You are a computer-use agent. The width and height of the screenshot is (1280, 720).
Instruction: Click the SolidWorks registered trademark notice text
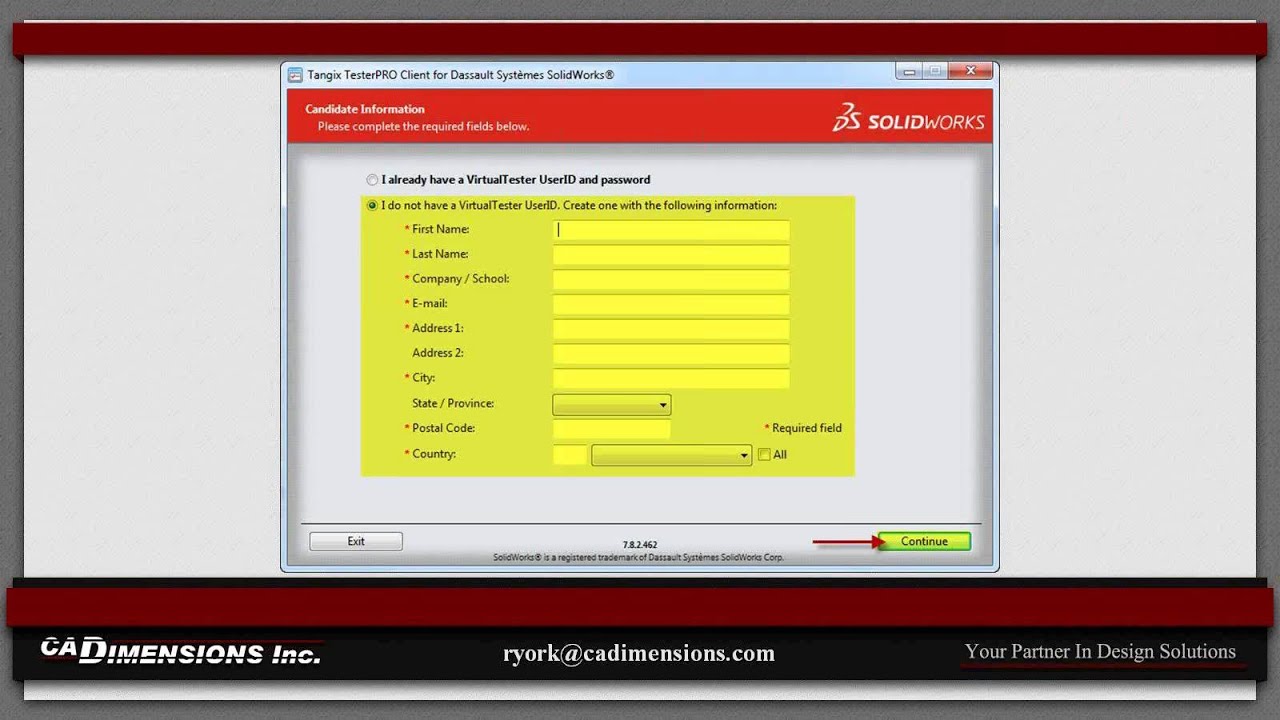638,557
